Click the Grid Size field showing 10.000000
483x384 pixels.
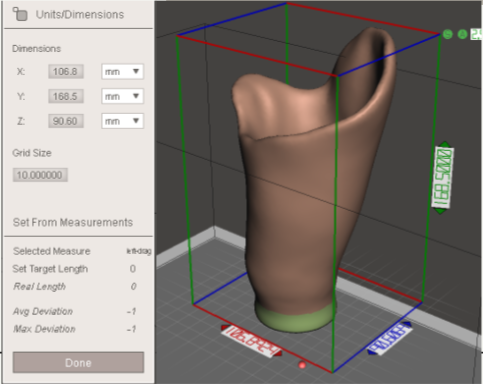(40, 175)
